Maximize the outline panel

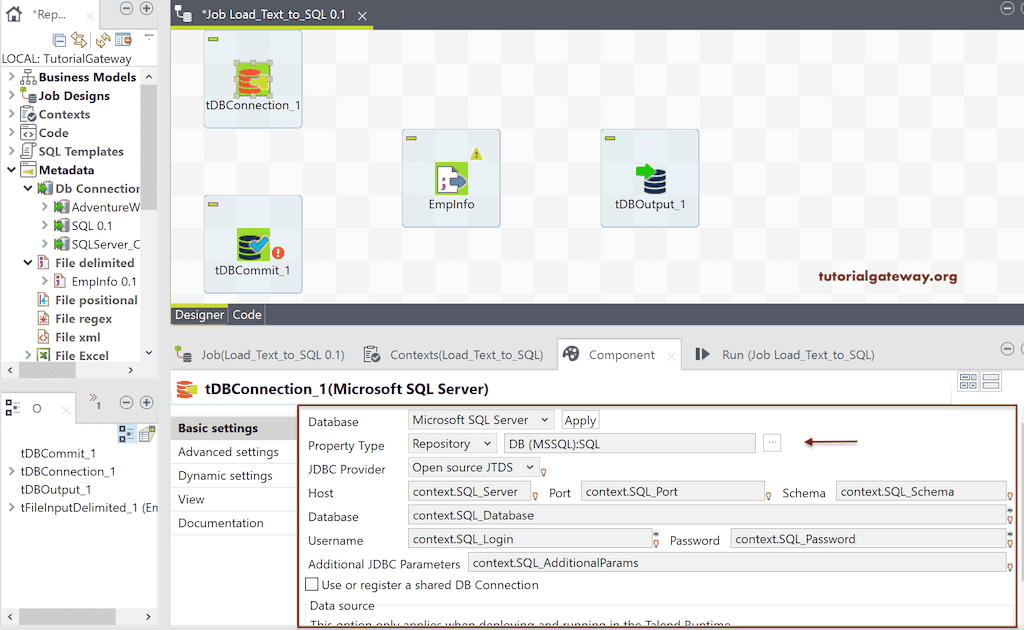(x=146, y=403)
